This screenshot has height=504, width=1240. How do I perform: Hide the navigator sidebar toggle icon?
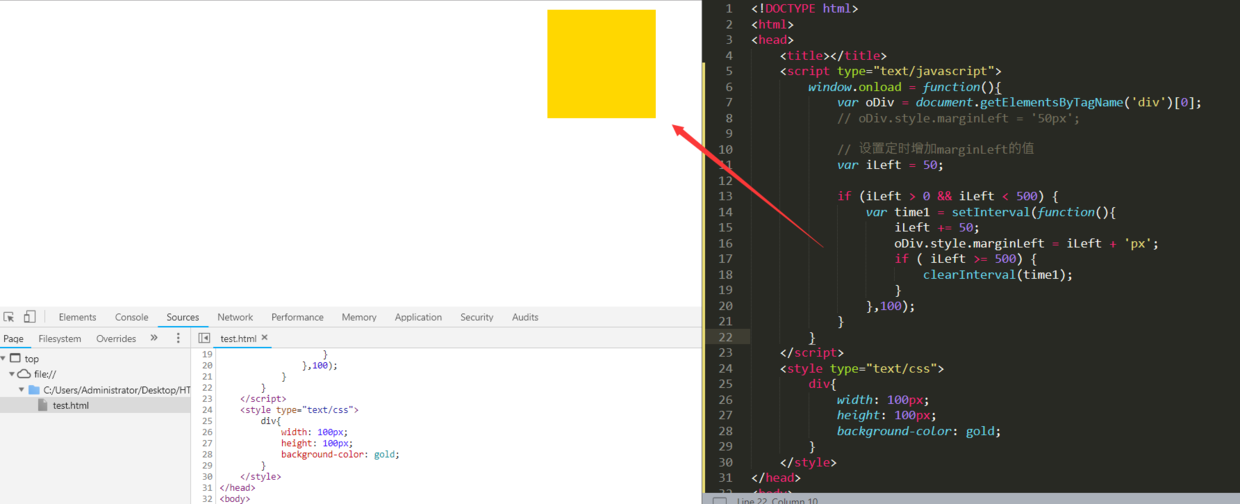[204, 338]
